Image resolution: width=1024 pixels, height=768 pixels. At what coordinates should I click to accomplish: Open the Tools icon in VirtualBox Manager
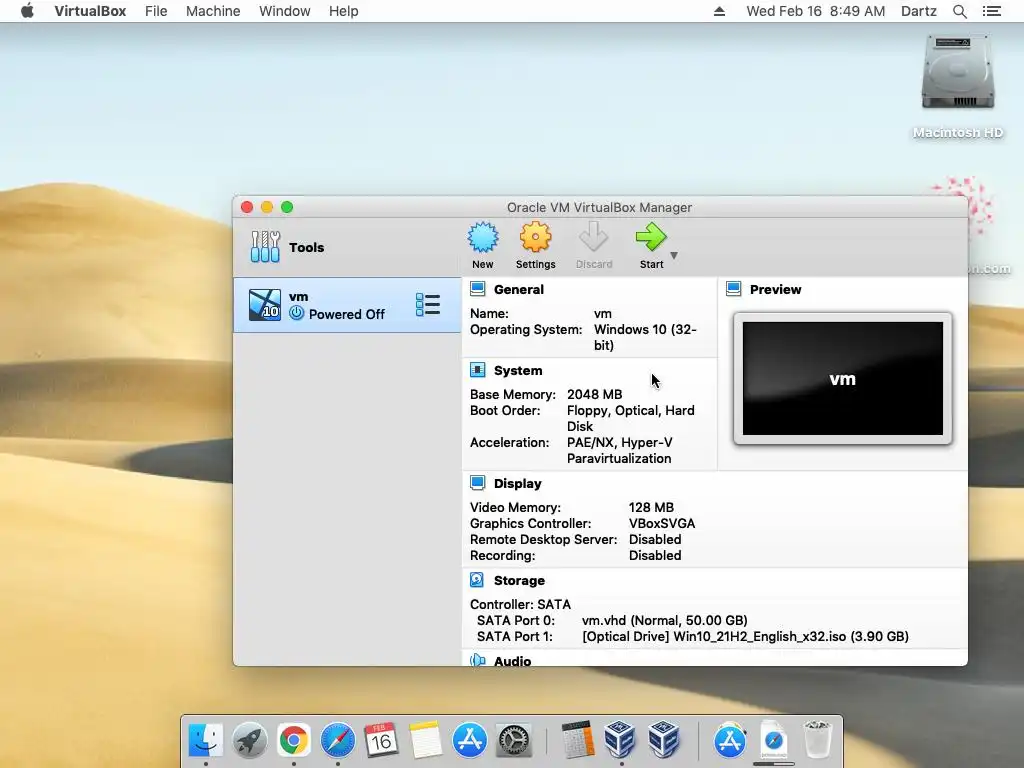pyautogui.click(x=265, y=246)
